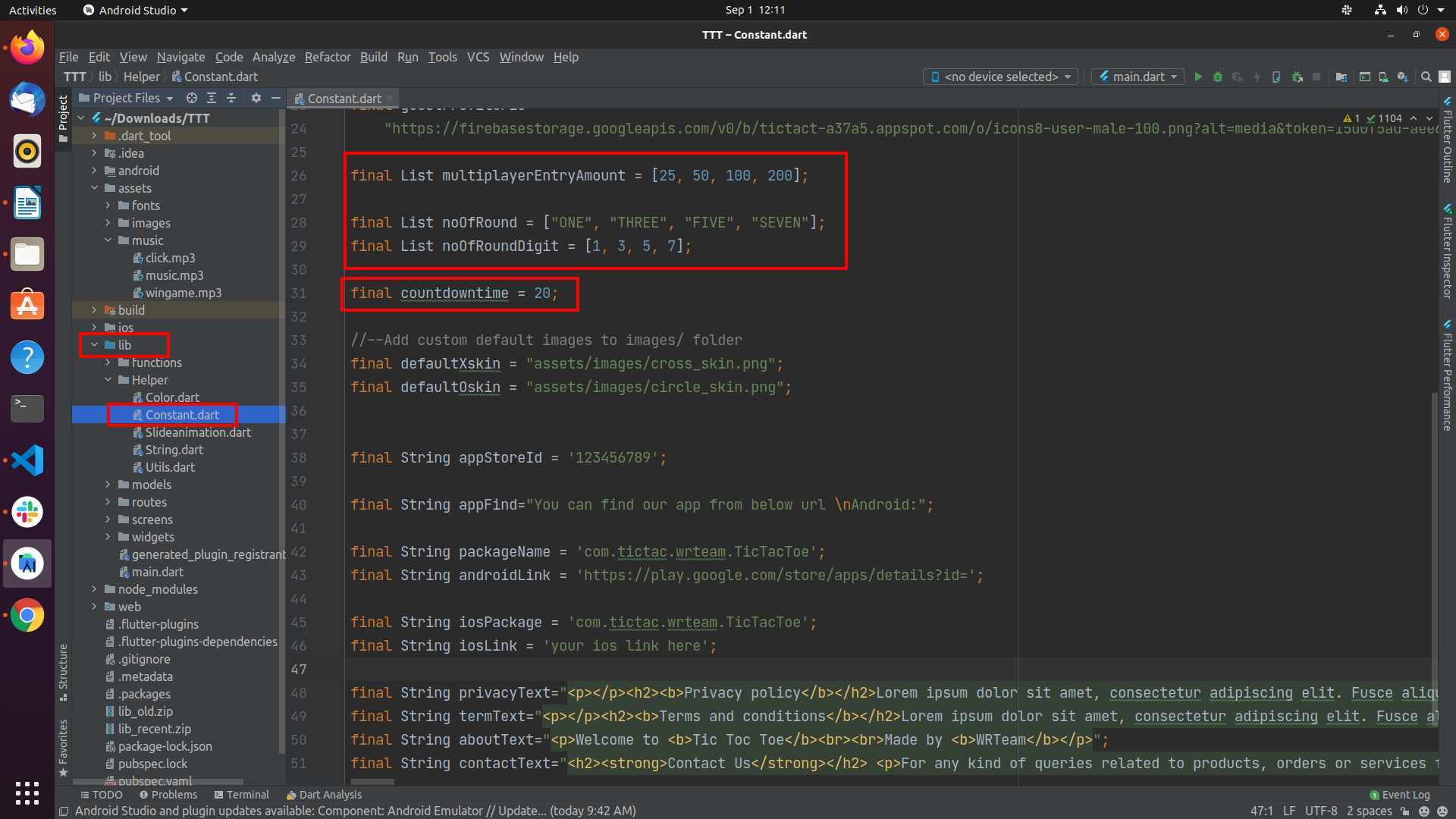Viewport: 1456px width, 819px height.
Task: Open the Terminal tool window
Action: (x=242, y=795)
